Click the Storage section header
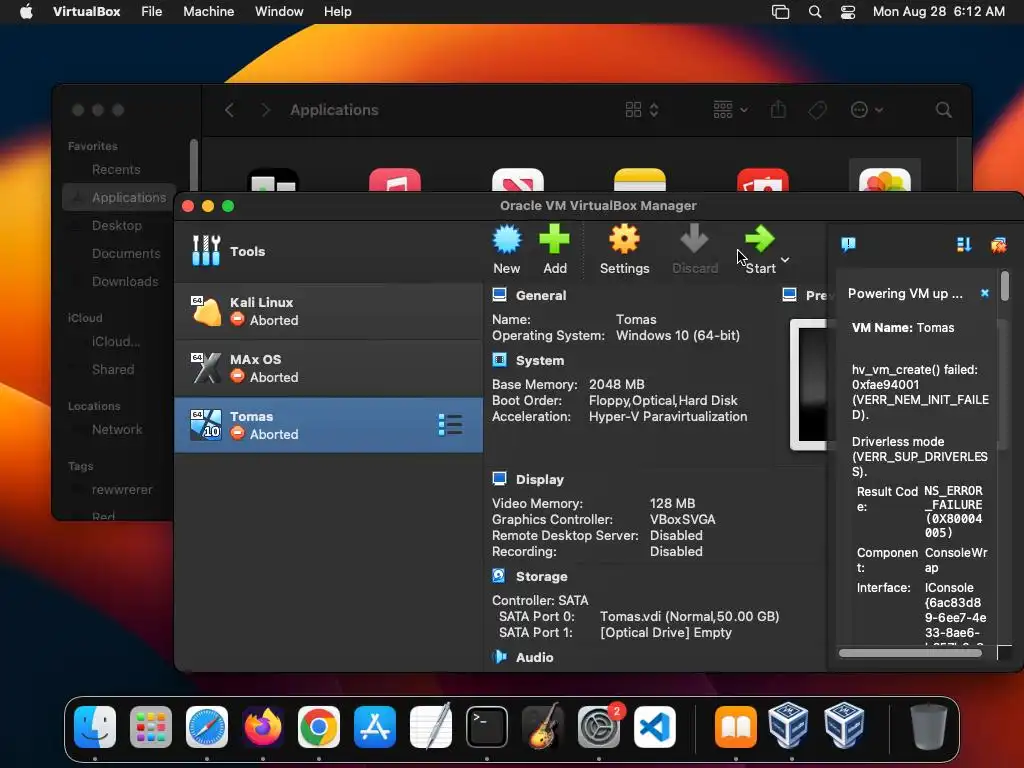The image size is (1024, 768). click(x=541, y=577)
